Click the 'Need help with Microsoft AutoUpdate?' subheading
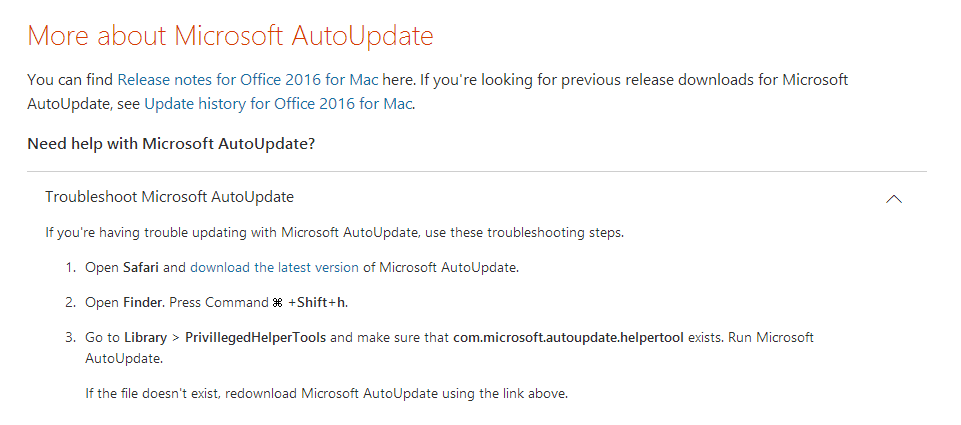Image resolution: width=961 pixels, height=425 pixels. click(171, 144)
